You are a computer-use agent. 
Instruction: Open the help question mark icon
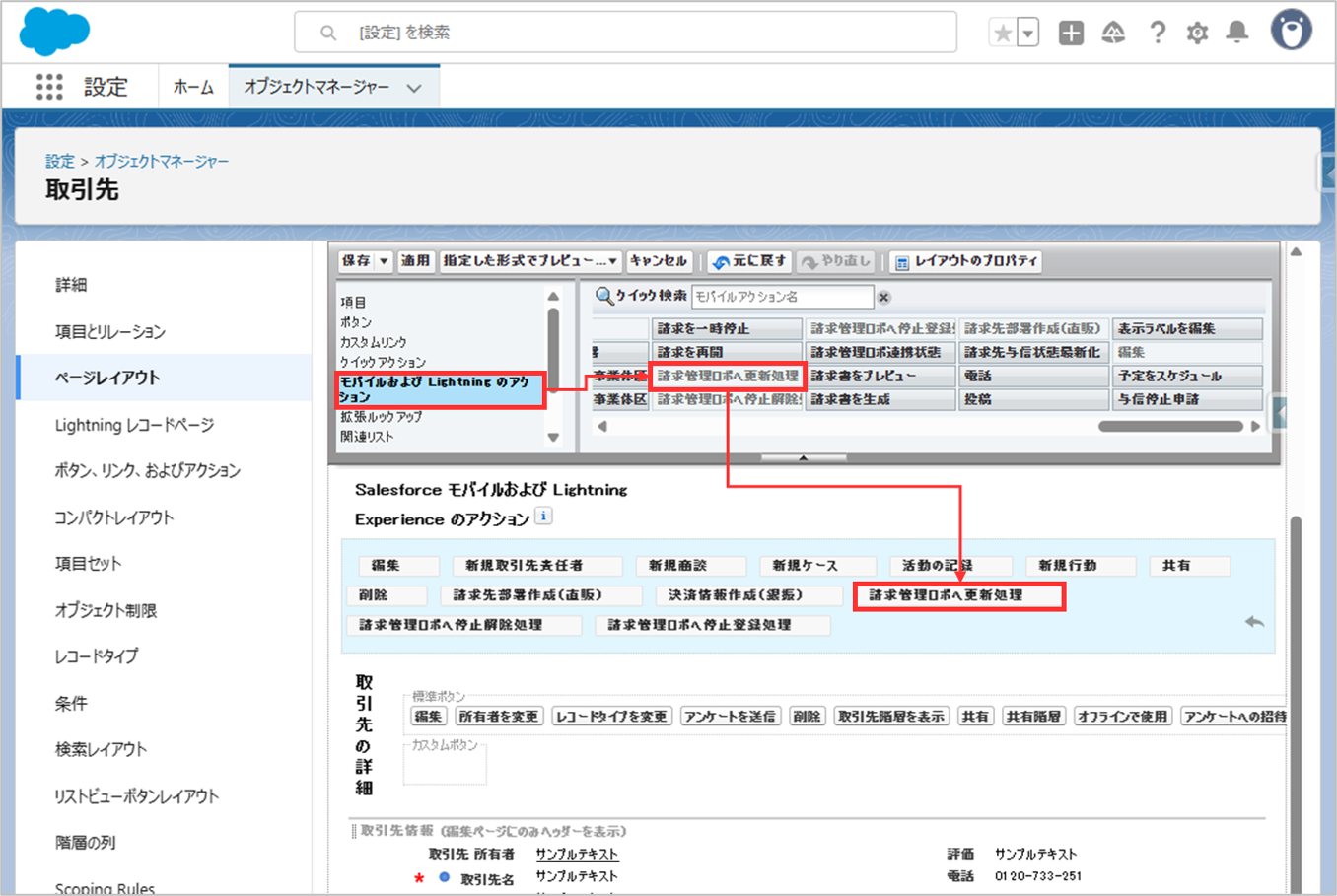pos(1158,34)
